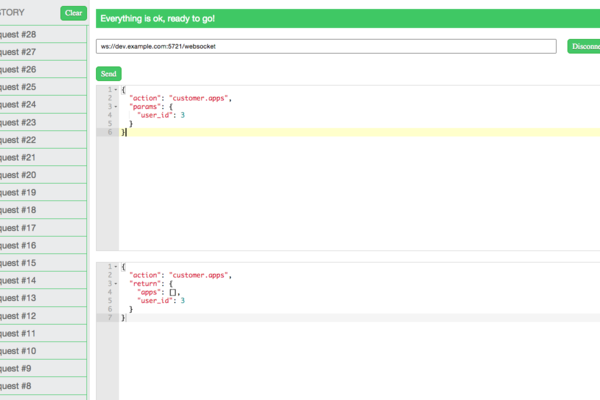Open history Request #8
600x400 pixels.
click(x=43, y=386)
